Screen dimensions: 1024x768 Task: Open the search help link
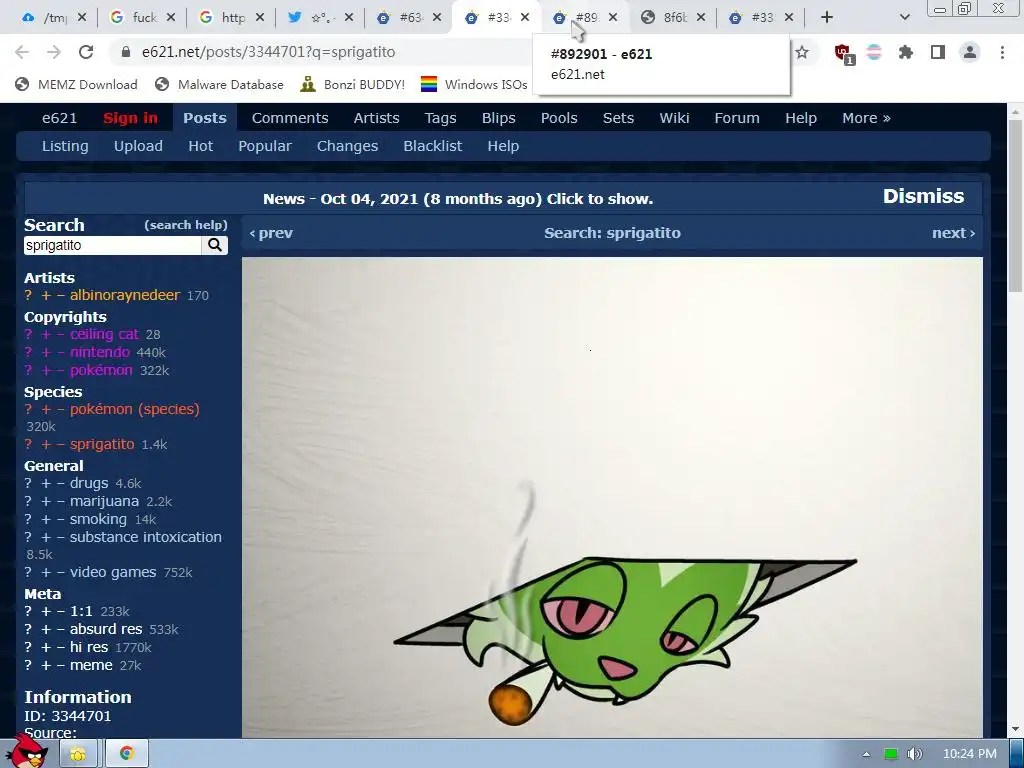pyautogui.click(x=186, y=225)
